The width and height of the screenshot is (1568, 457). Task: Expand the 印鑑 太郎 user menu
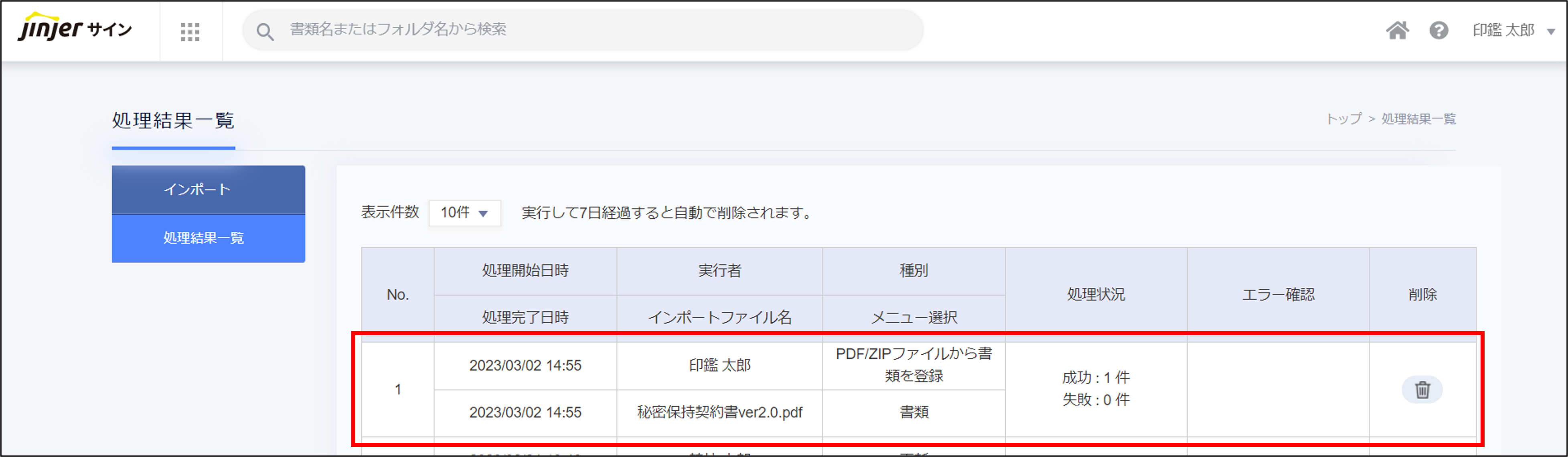click(x=1514, y=30)
